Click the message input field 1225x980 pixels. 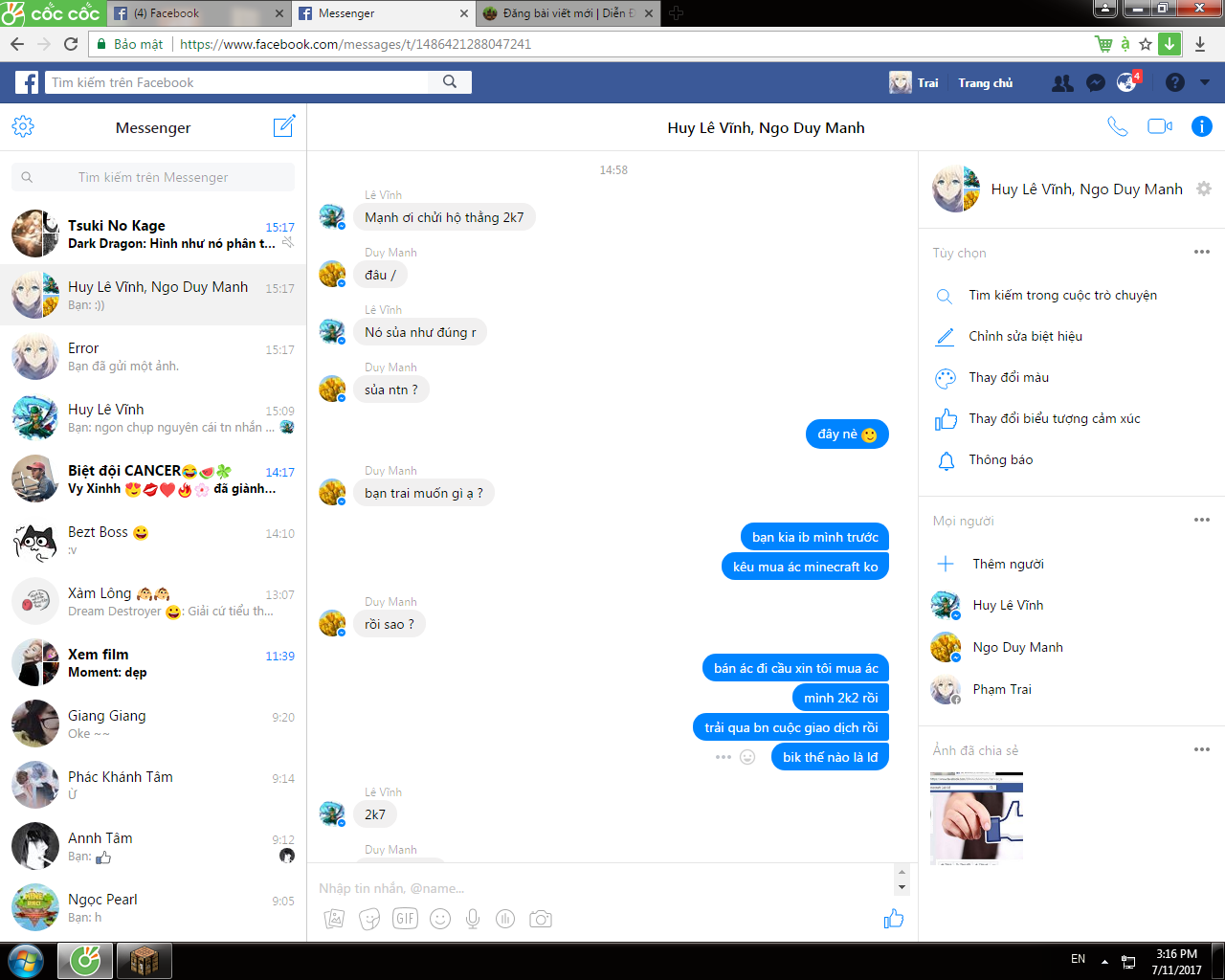click(x=605, y=888)
